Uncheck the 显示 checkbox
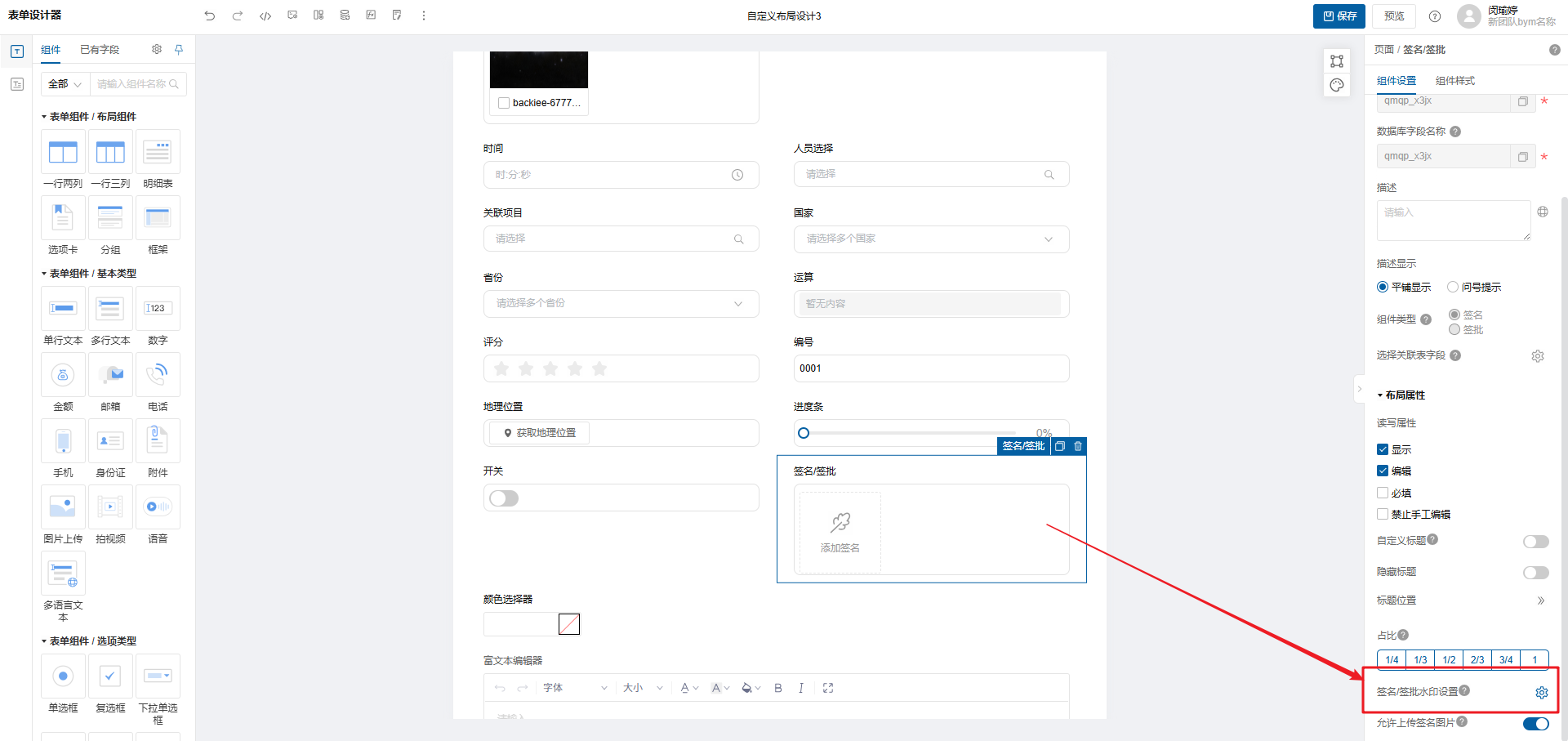The image size is (1568, 741). pyautogui.click(x=1383, y=449)
